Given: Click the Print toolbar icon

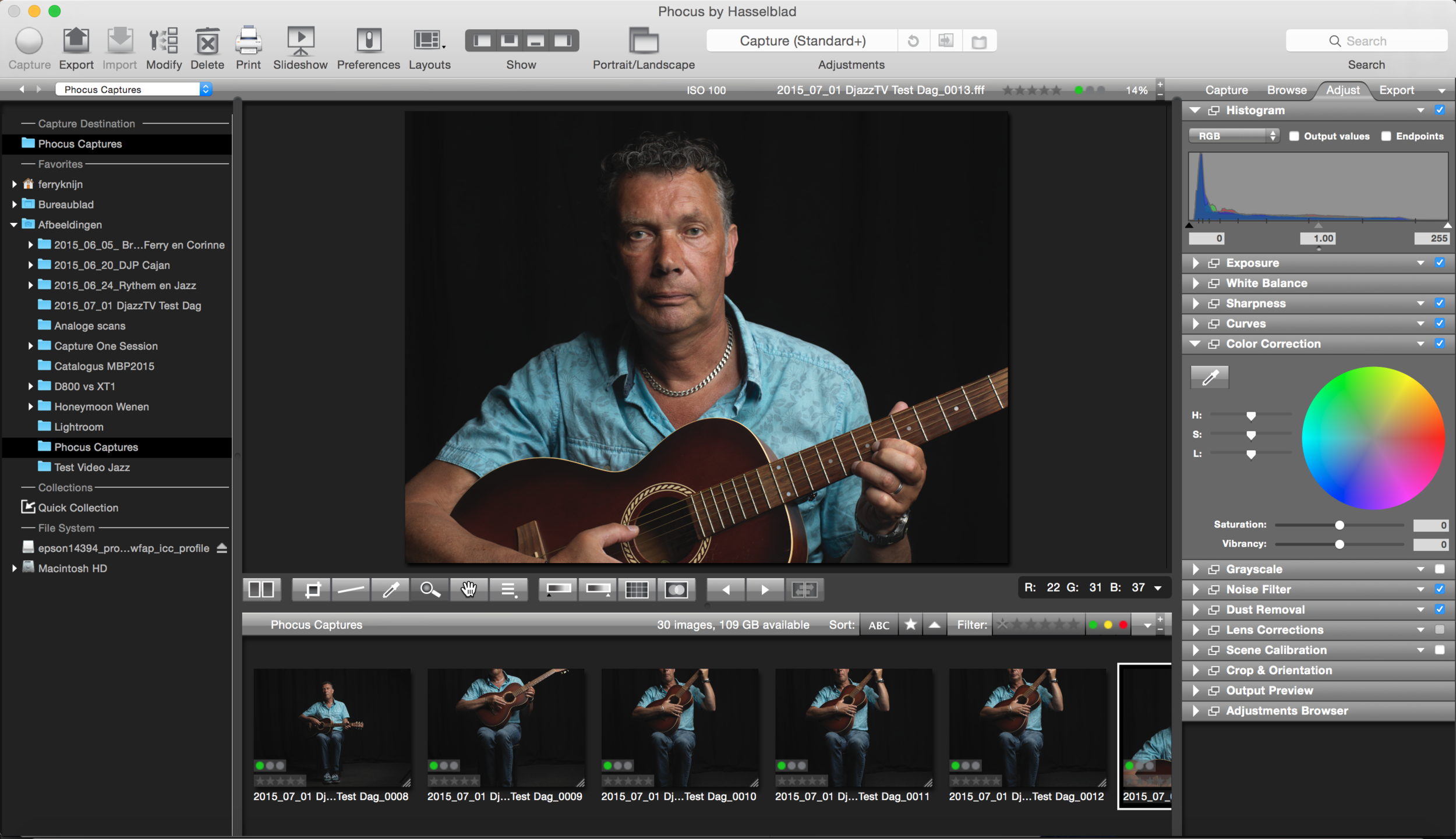Looking at the screenshot, I should pyautogui.click(x=248, y=41).
